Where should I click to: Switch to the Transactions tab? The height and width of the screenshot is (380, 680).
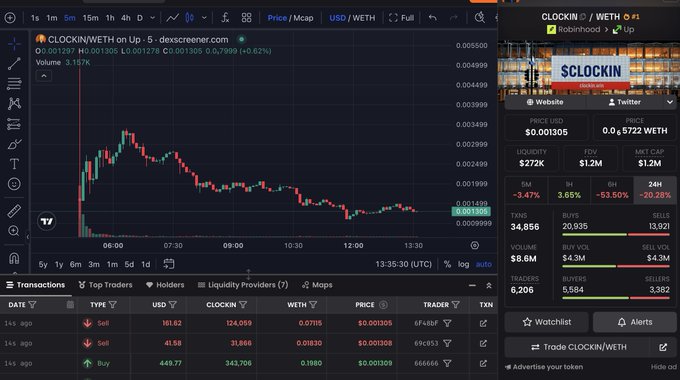point(36,285)
